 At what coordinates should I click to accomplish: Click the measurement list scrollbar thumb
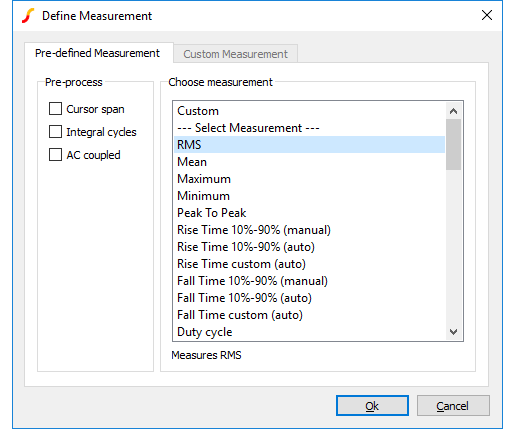tap(453, 145)
